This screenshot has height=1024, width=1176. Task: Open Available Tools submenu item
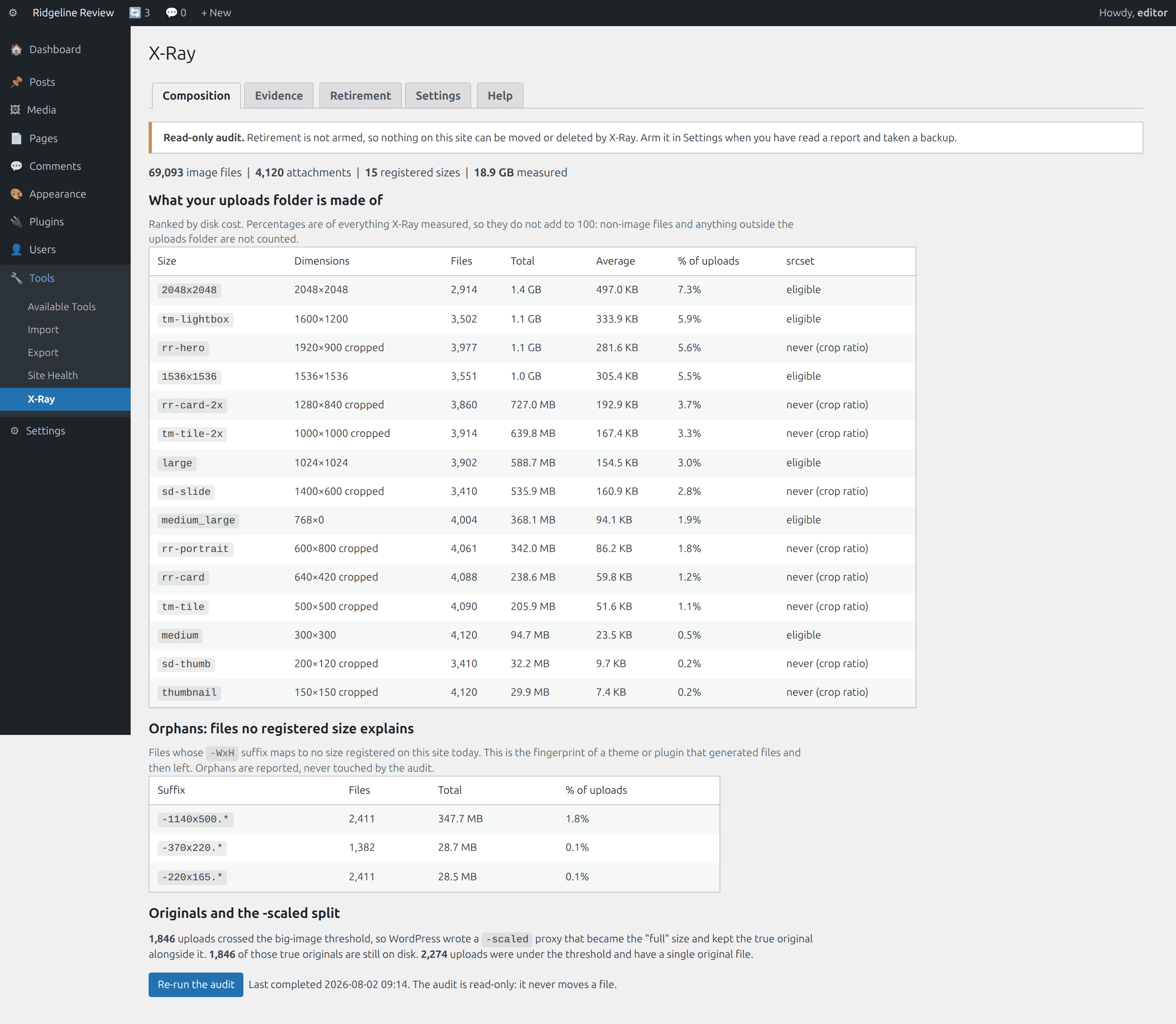point(62,307)
